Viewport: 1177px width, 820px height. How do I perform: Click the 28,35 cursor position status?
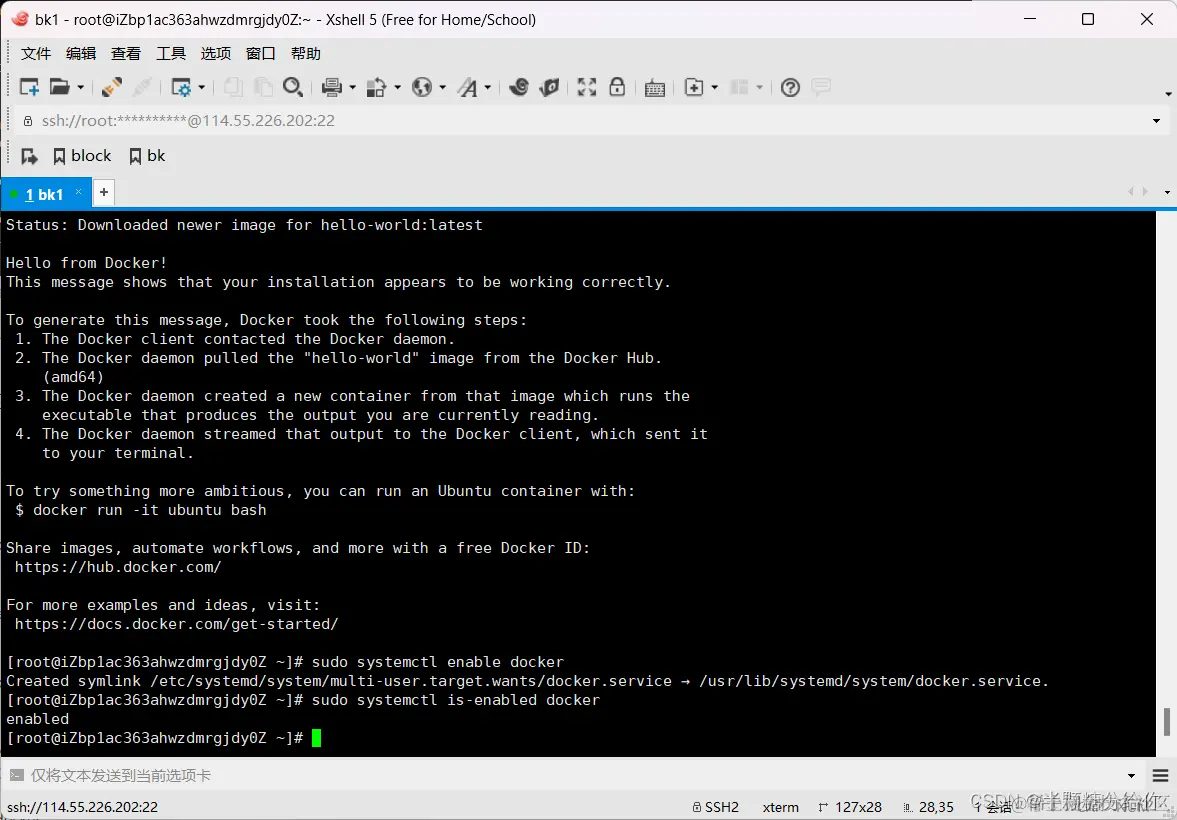[929, 807]
